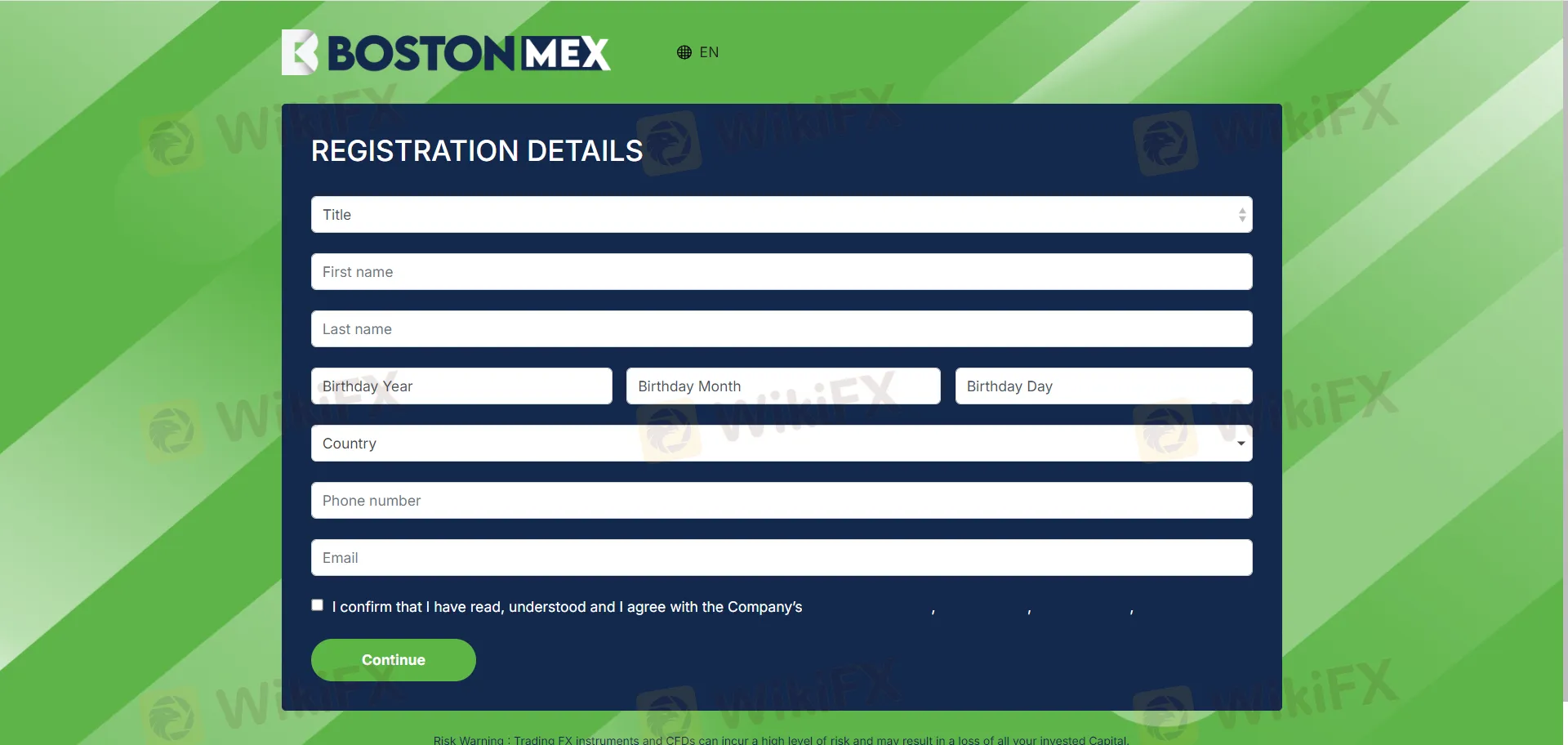This screenshot has height=745, width=1568.
Task: Click the Birthday Year field
Action: pyautogui.click(x=461, y=386)
